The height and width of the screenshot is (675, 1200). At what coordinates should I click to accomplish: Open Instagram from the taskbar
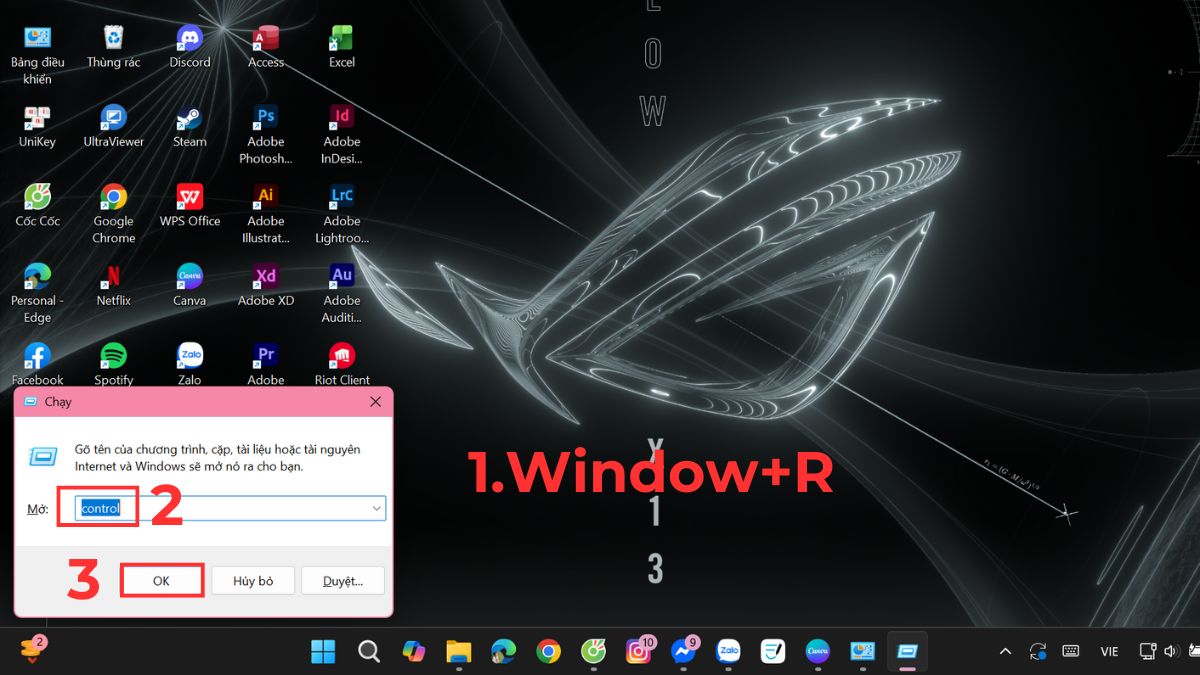tap(638, 651)
